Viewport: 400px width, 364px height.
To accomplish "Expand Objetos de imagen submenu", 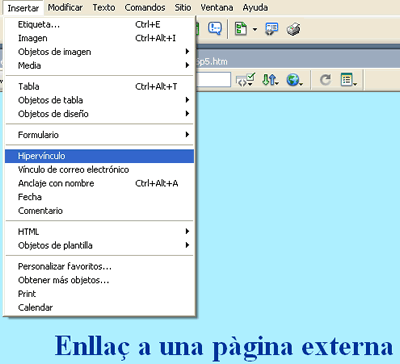I will tap(99, 52).
